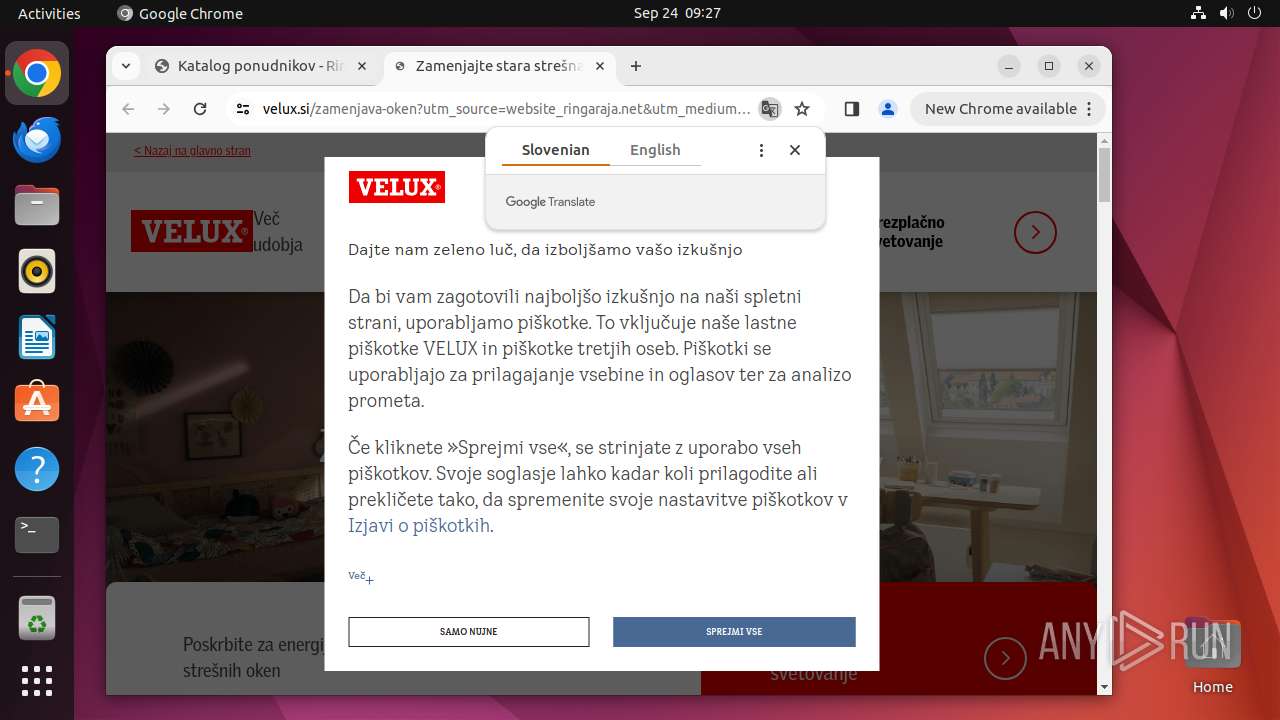
Task: Open the Google Chrome app menu in top bar
Action: coord(180,13)
